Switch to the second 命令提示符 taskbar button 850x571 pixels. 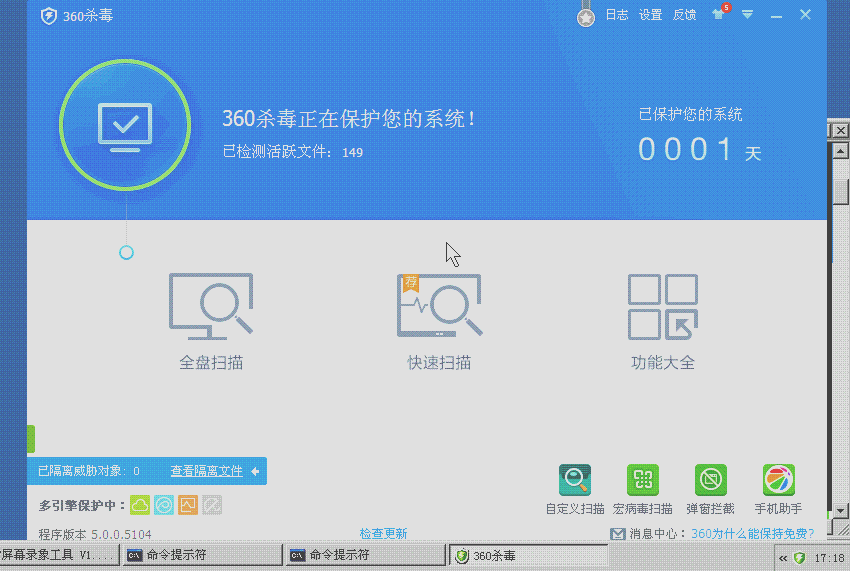365,555
